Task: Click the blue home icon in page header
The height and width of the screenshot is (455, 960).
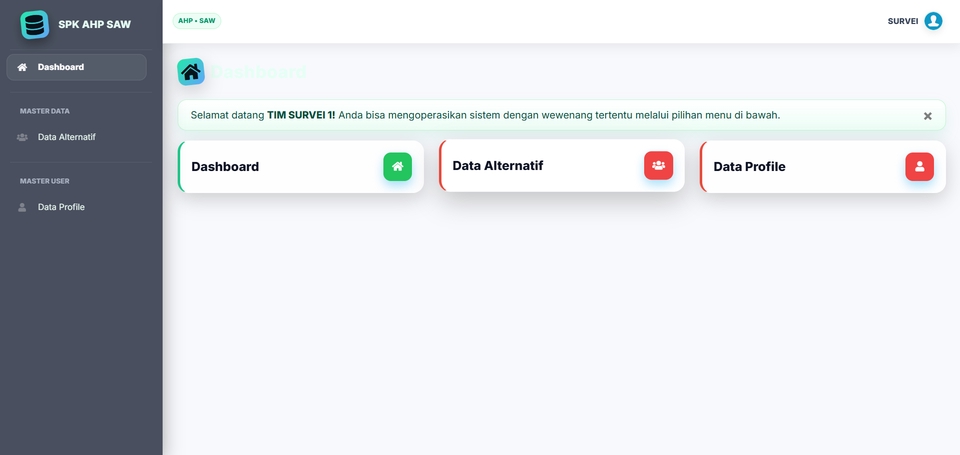Action: coord(191,72)
